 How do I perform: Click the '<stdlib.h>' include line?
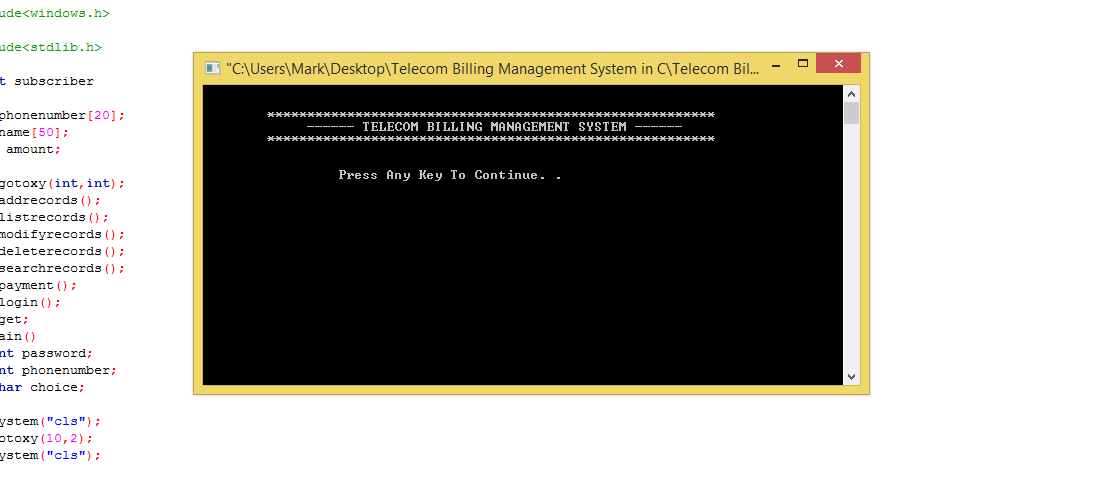(50, 48)
